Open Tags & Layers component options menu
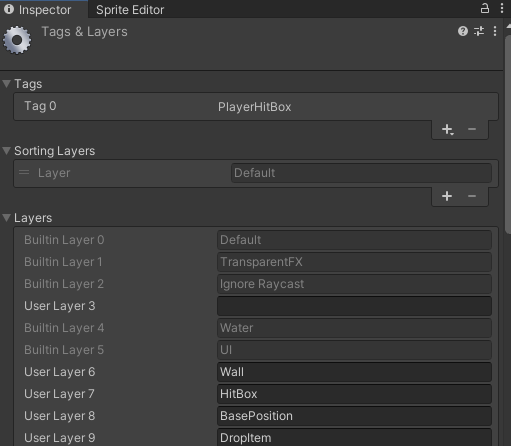This screenshot has width=511, height=446. click(x=495, y=31)
